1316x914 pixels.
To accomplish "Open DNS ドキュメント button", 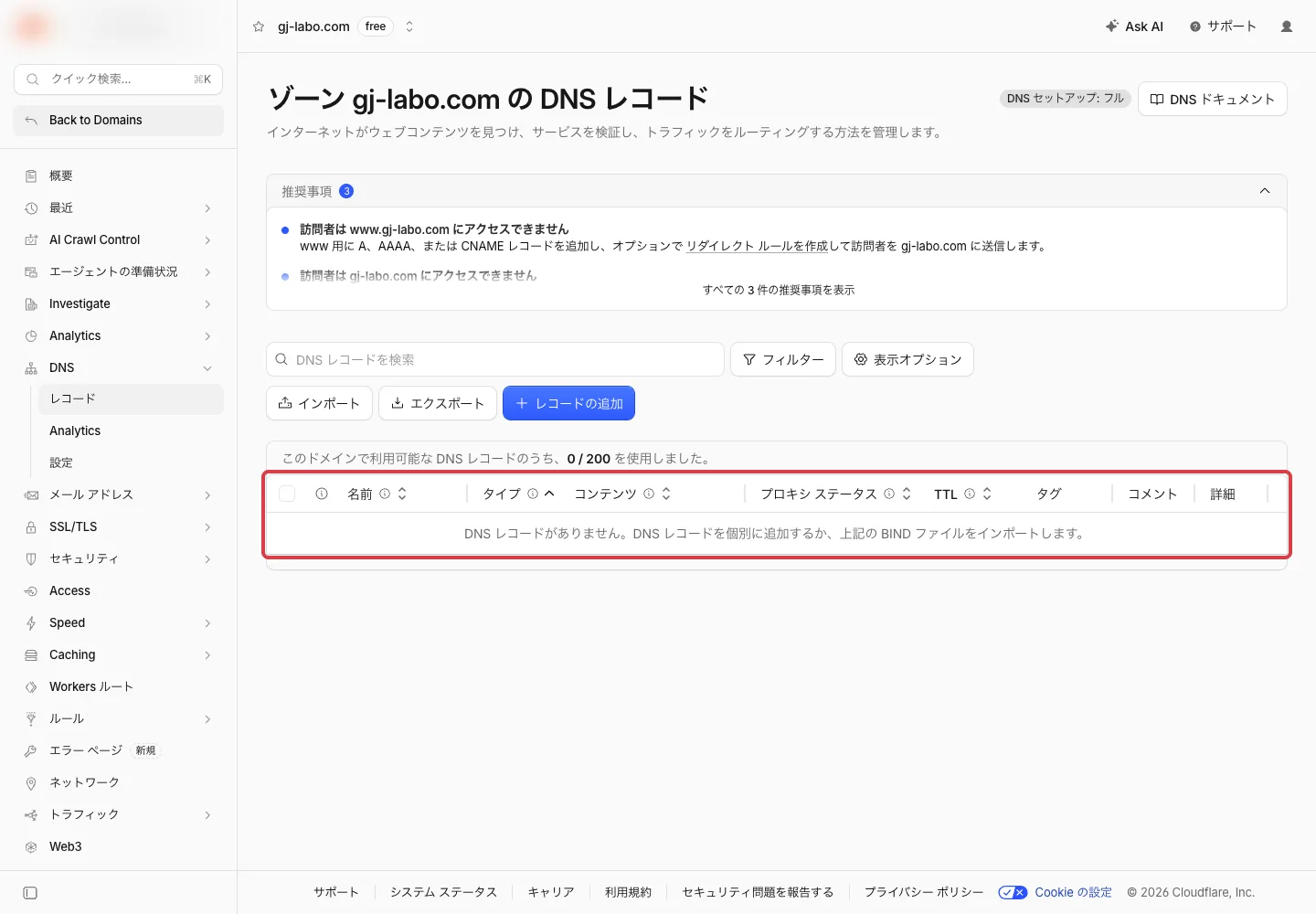I will [x=1213, y=99].
